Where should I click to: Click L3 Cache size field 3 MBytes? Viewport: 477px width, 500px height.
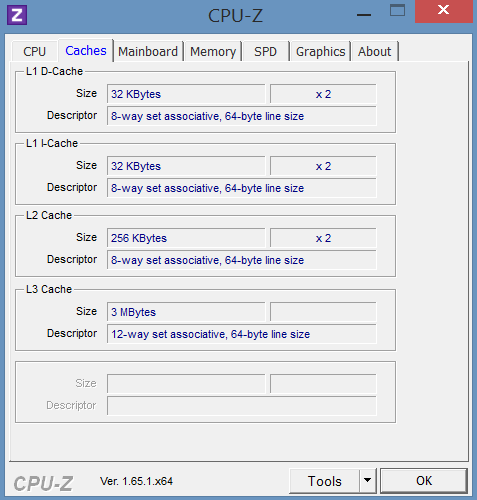186,312
